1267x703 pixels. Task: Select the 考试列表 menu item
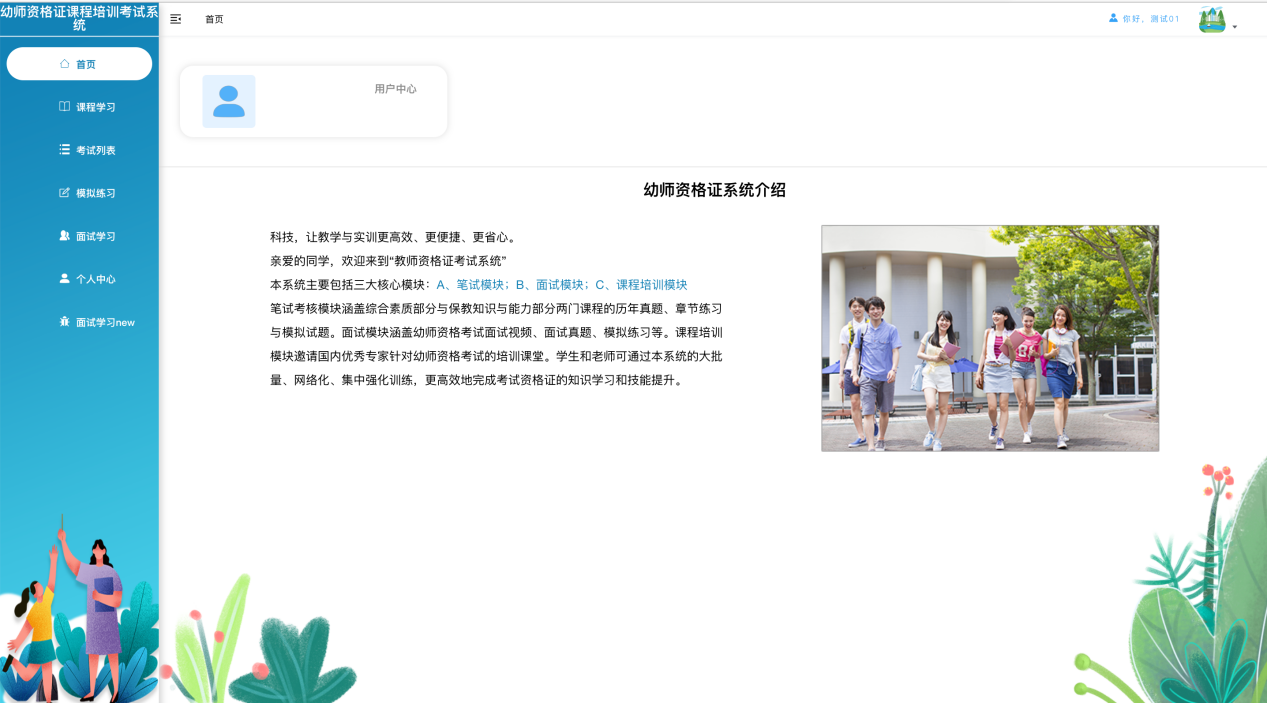[96, 150]
